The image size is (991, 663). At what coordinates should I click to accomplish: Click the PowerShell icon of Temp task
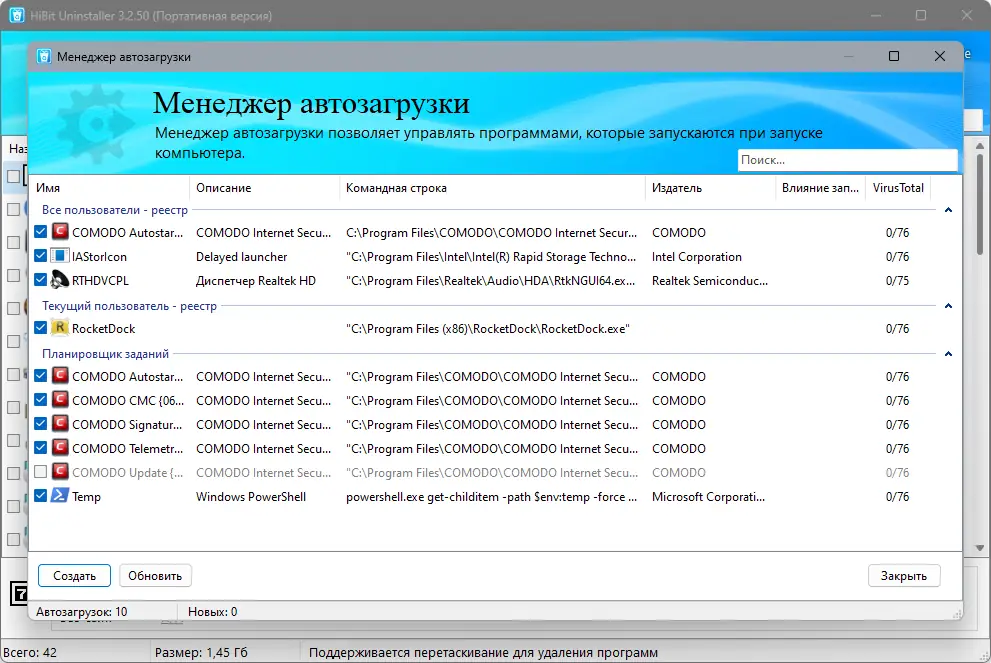pos(59,496)
